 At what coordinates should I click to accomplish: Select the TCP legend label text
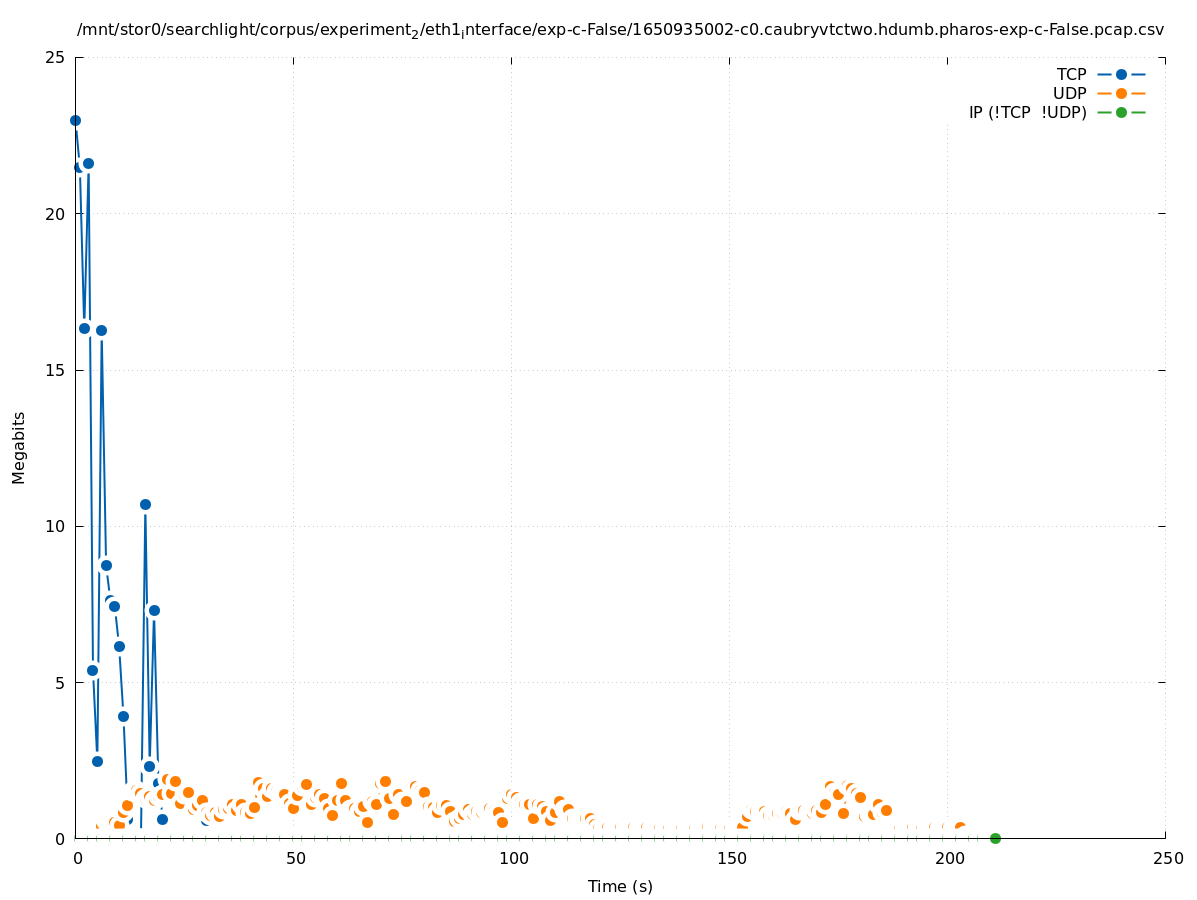click(x=1071, y=74)
